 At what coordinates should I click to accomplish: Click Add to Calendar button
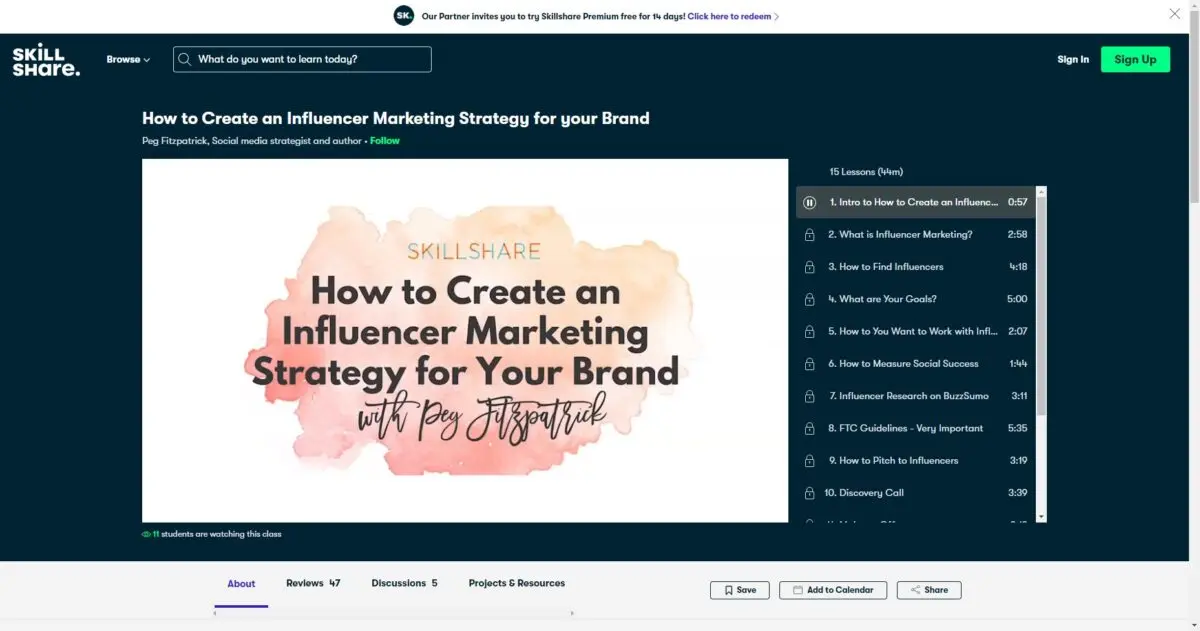(832, 590)
